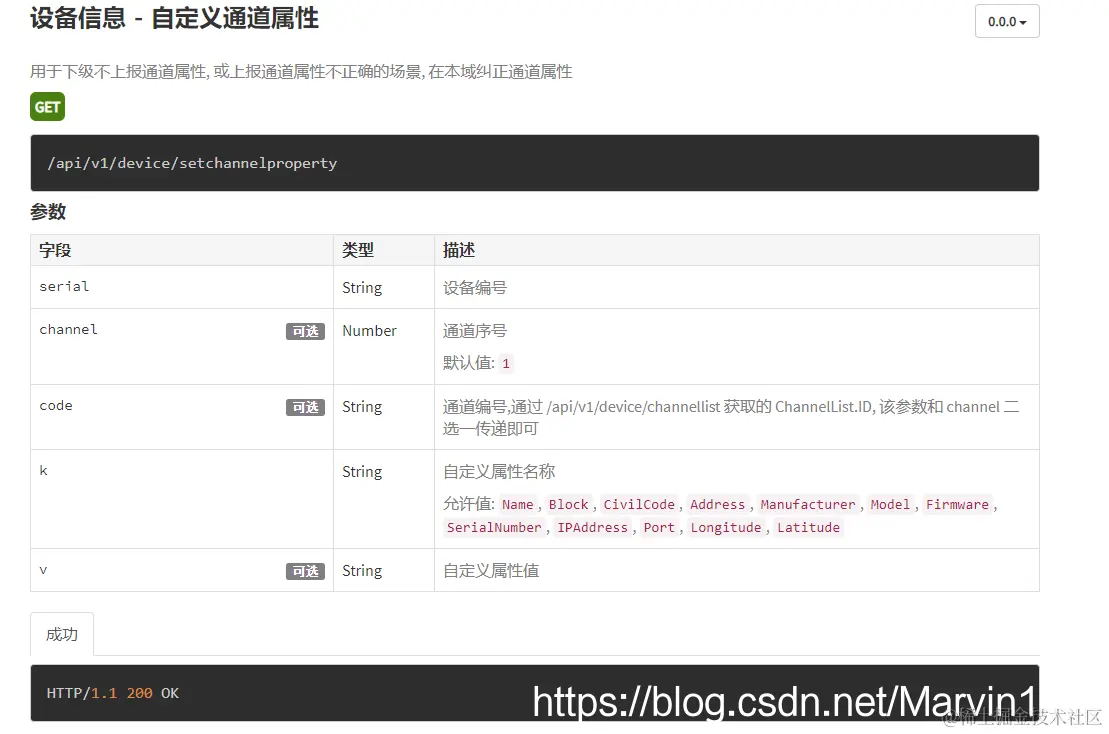1109x734 pixels.
Task: Click the serial field name
Action: (x=64, y=286)
